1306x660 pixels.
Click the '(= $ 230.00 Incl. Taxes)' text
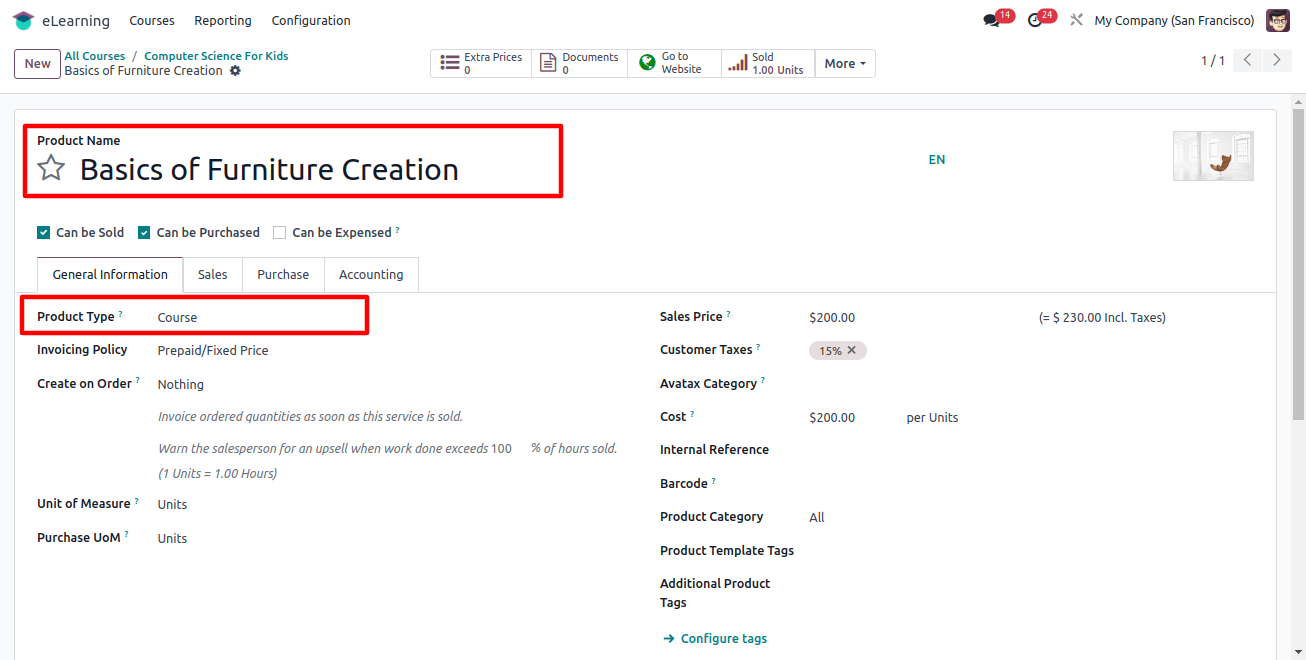pos(1102,318)
